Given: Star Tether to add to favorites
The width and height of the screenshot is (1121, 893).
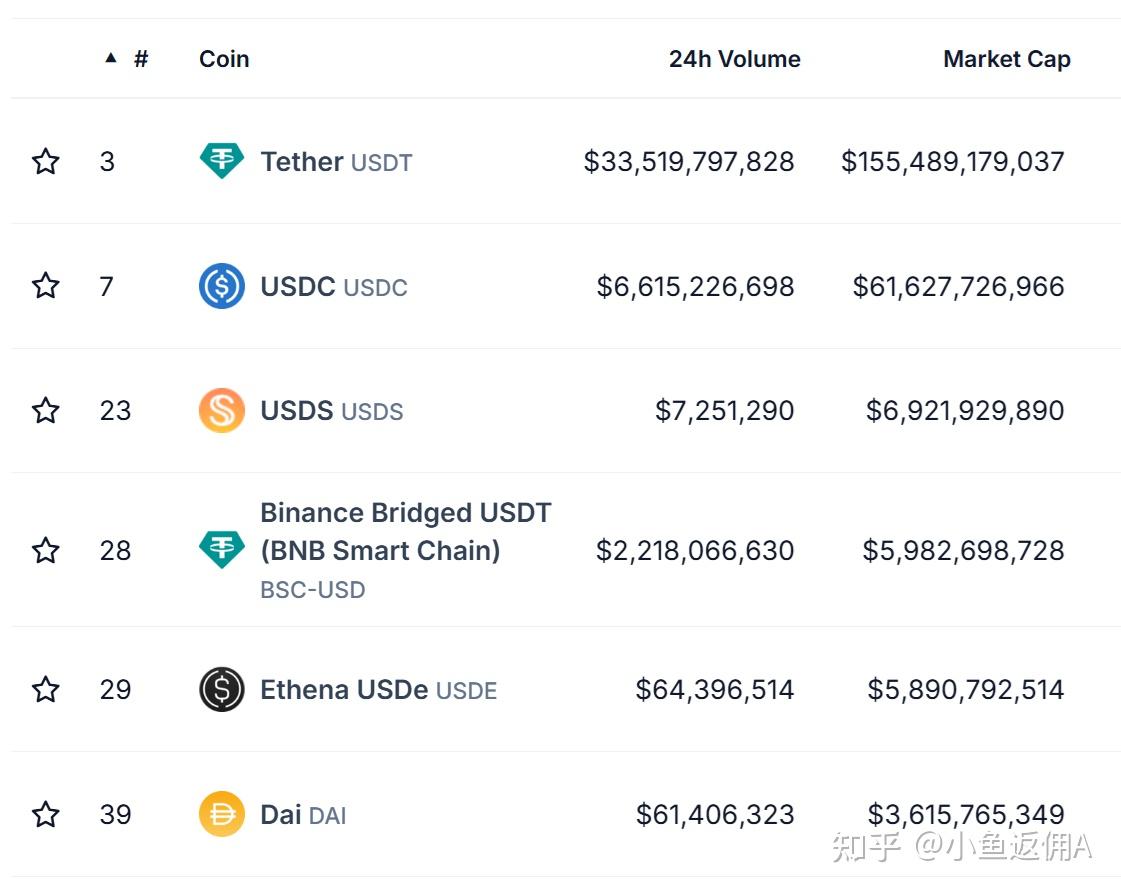Looking at the screenshot, I should pos(46,161).
